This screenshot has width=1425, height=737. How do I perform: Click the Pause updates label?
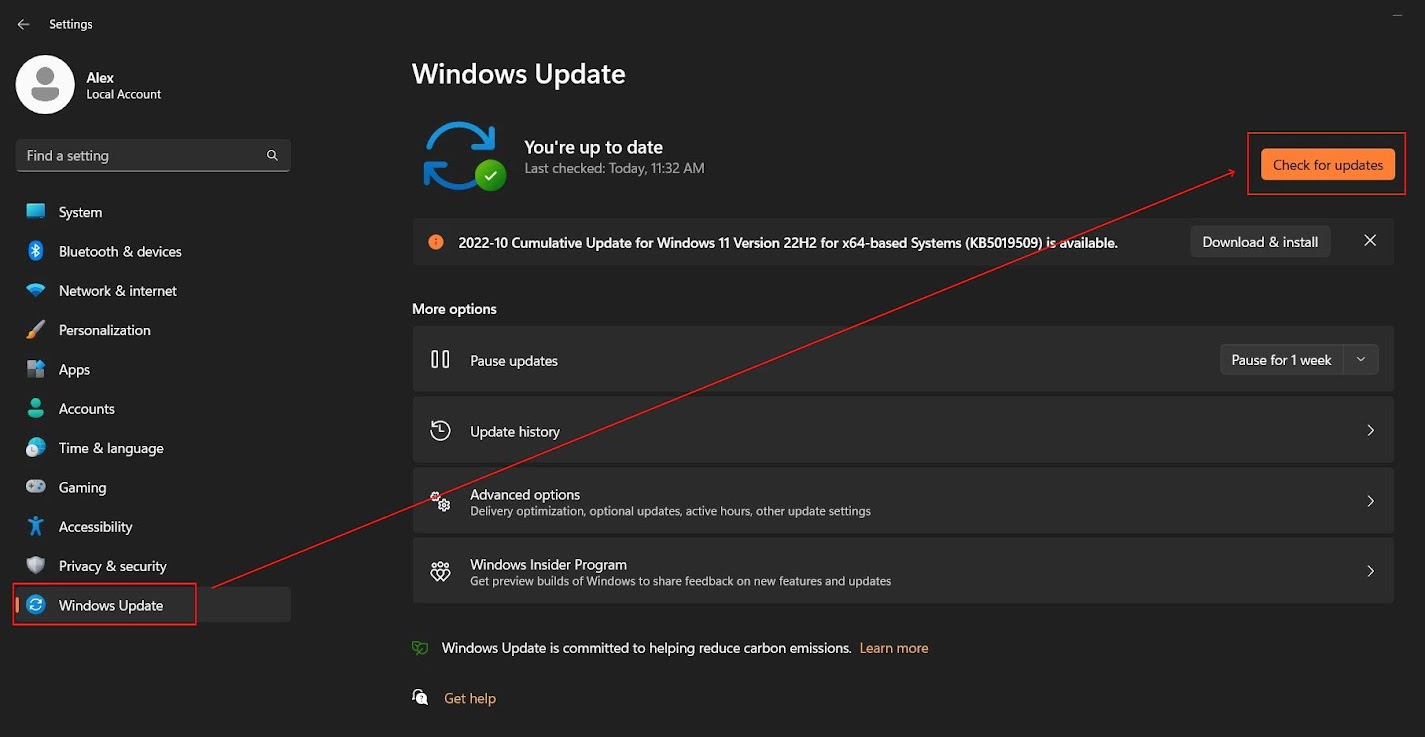click(x=514, y=361)
